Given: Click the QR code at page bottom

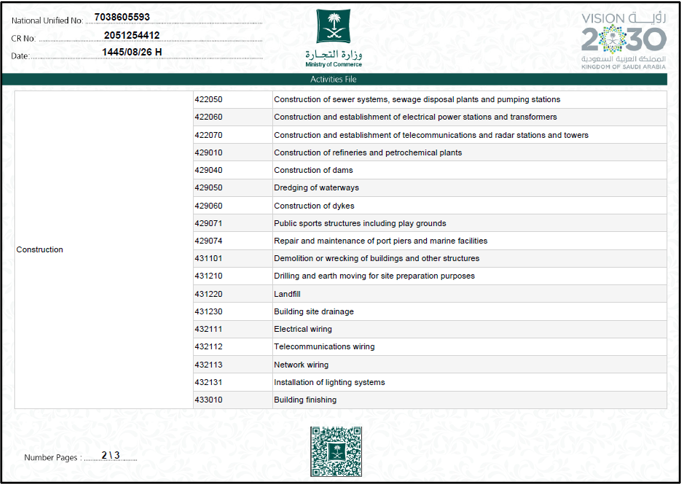Looking at the screenshot, I should click(336, 451).
